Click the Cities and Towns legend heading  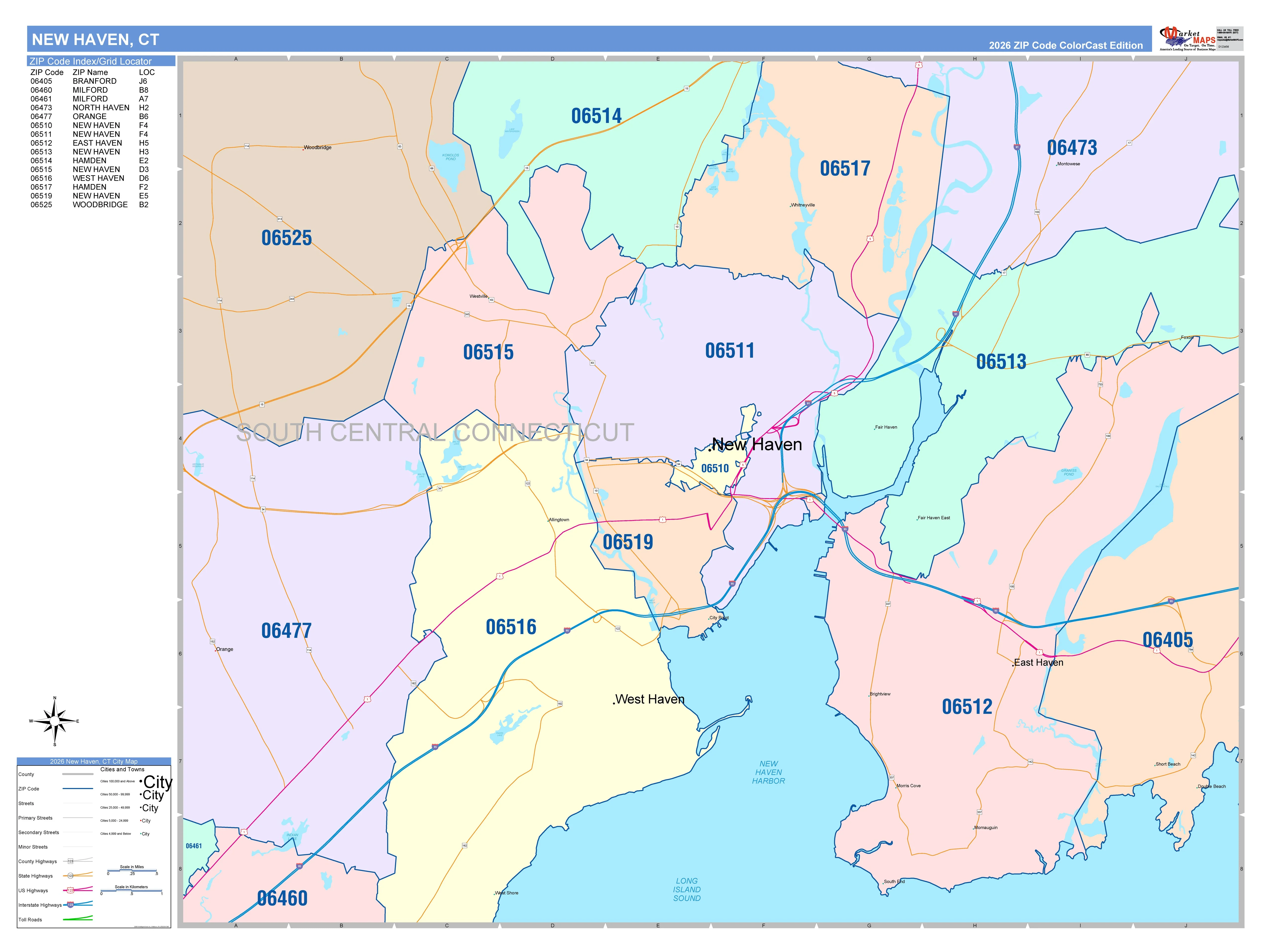(x=122, y=769)
